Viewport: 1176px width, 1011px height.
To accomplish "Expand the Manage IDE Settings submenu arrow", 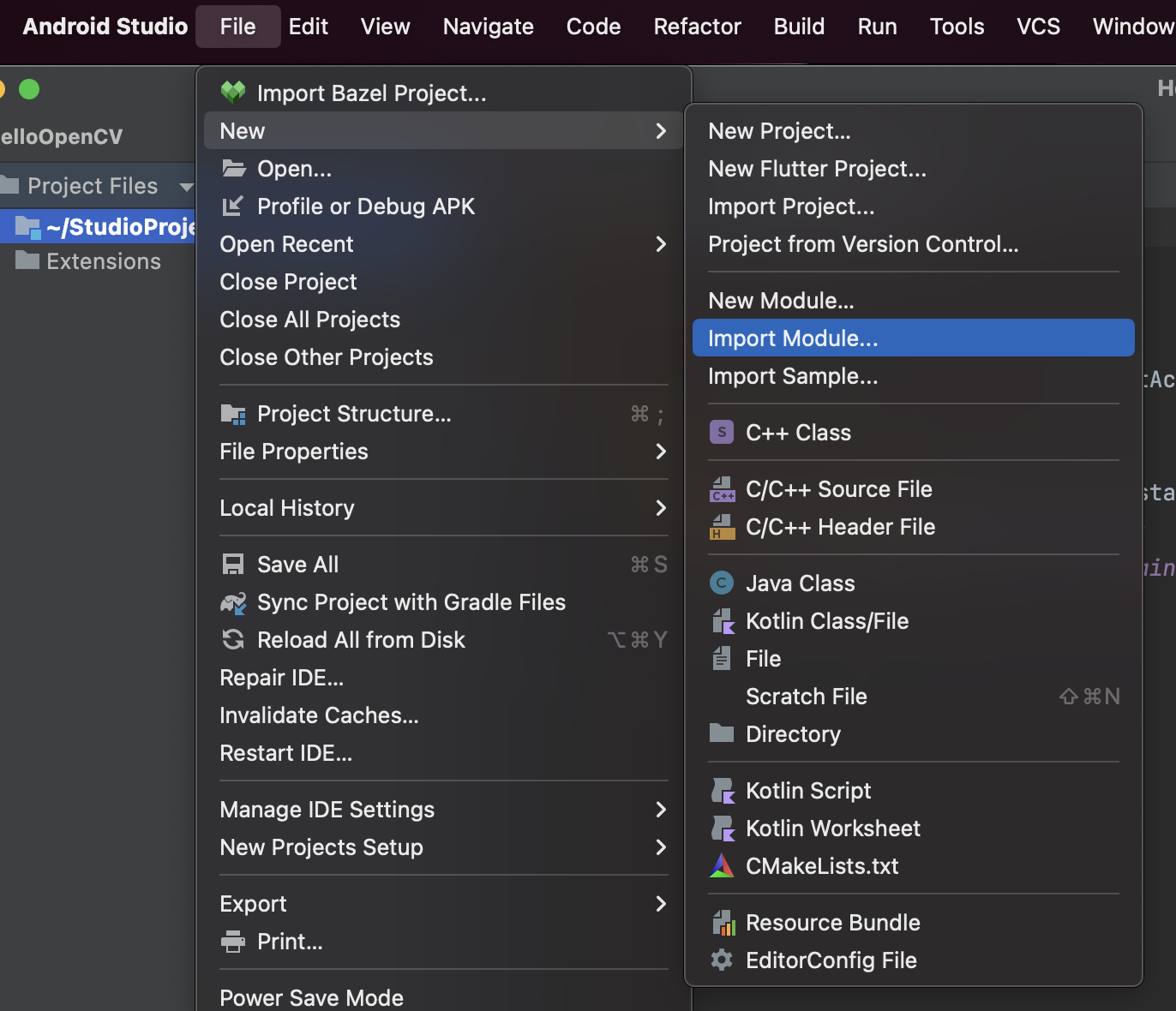I will click(x=661, y=810).
